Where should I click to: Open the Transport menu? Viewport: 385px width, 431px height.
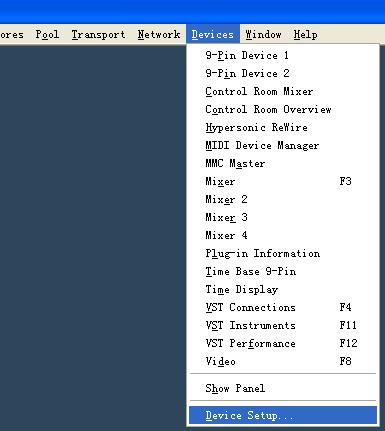tap(98, 34)
